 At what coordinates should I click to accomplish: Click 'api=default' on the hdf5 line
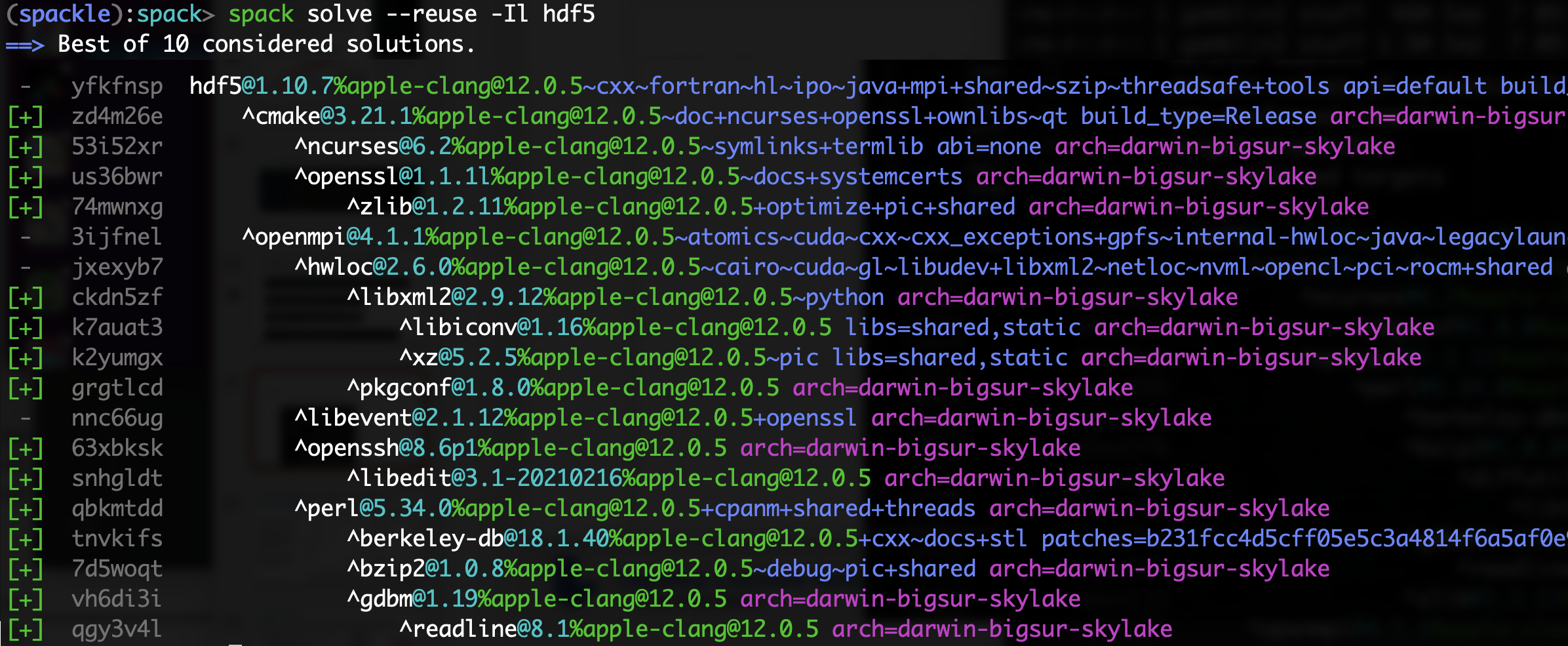[1415, 86]
